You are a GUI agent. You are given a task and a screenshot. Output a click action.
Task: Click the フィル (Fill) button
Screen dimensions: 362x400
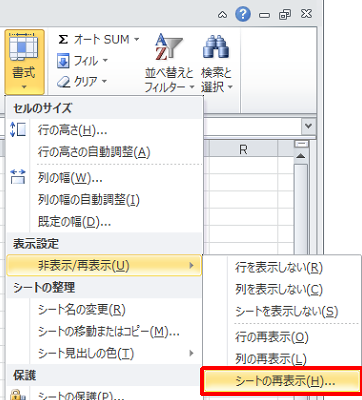coord(82,61)
